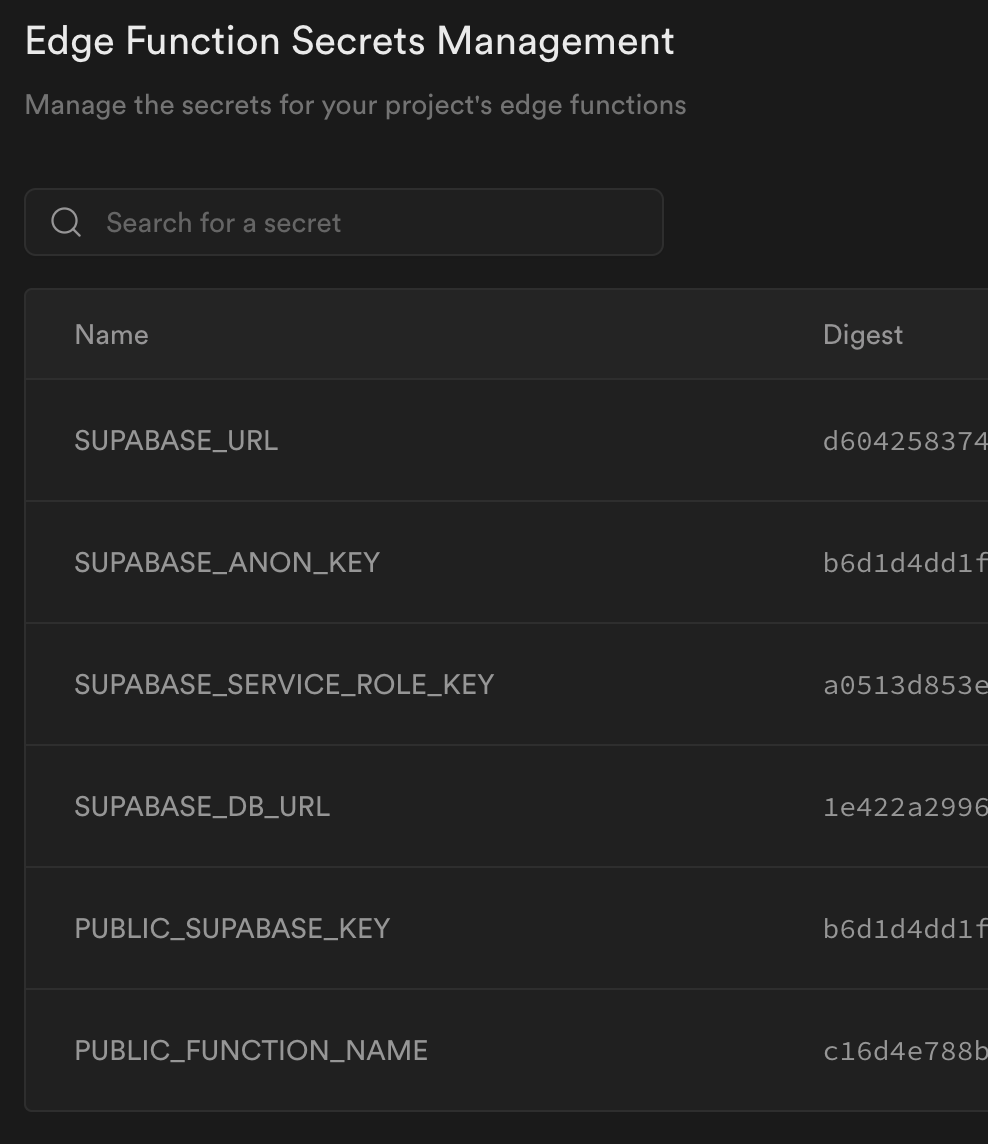Select the SUPABASE_SERVICE_ROLE_KEY secret name
The width and height of the screenshot is (988, 1144).
pos(284,684)
